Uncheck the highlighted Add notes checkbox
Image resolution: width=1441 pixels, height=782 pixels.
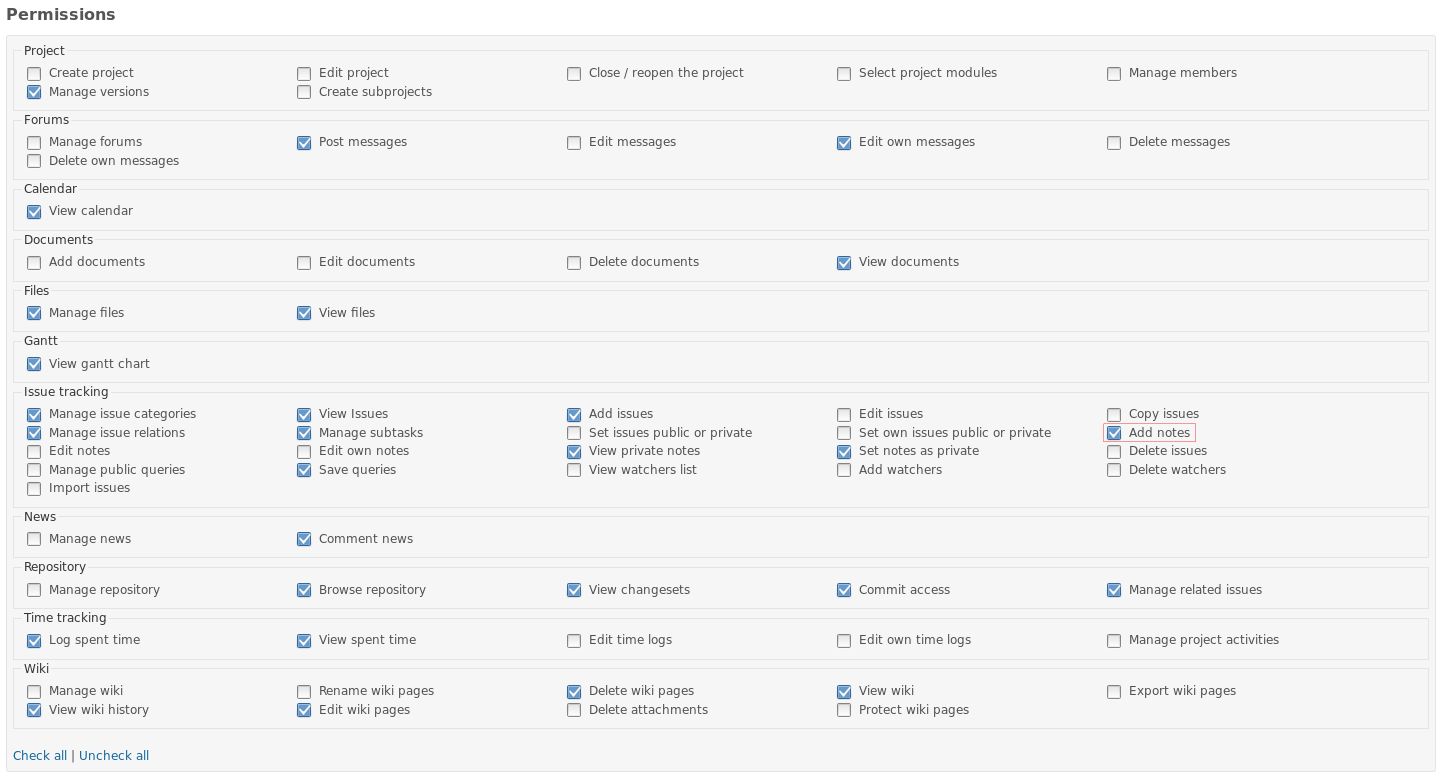point(1114,433)
